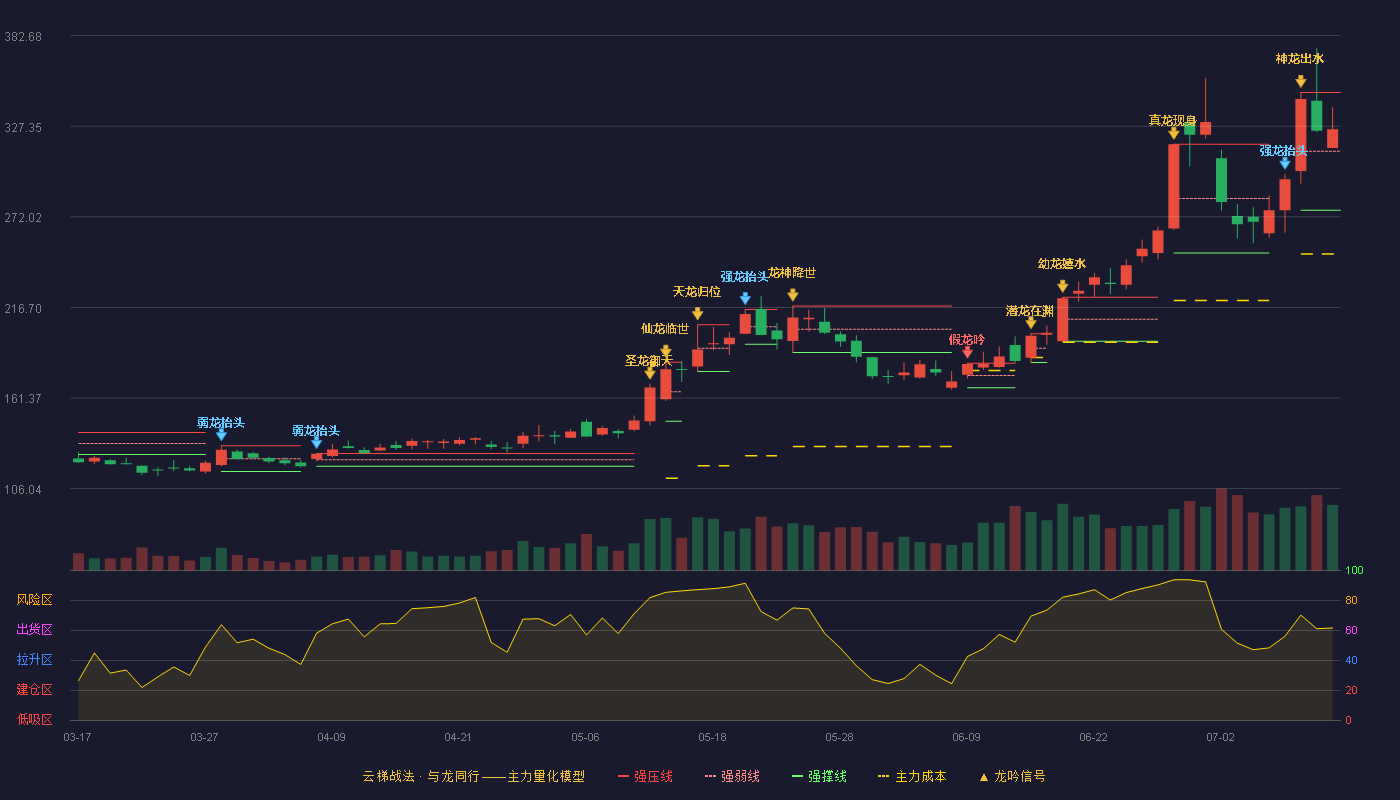
Task: Select the 06-22 date on the axis
Action: 1093,737
